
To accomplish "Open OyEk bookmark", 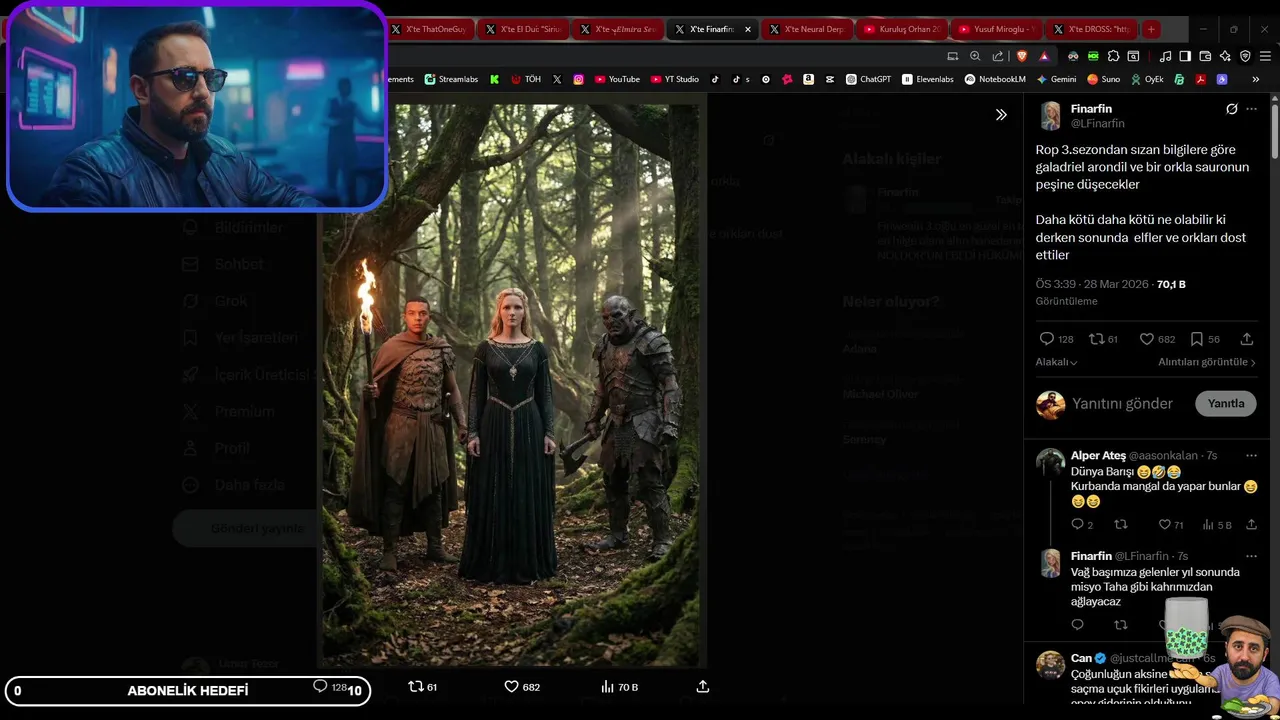I will (x=1147, y=79).
